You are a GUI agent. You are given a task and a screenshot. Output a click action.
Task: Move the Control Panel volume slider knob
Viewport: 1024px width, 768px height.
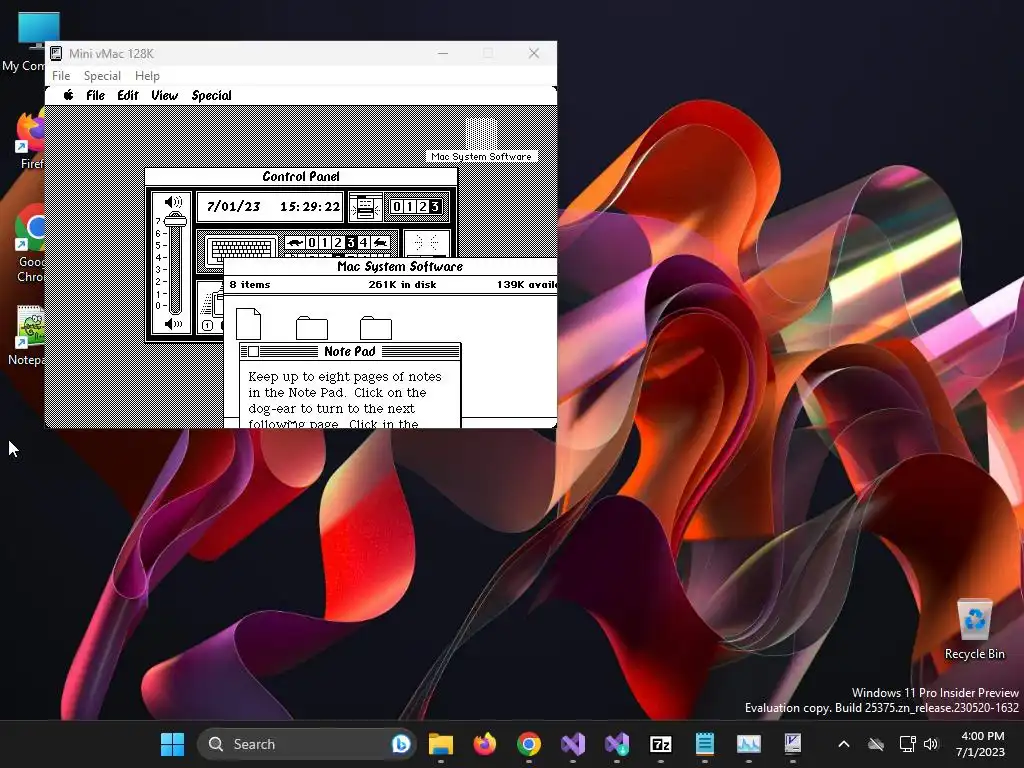175,219
